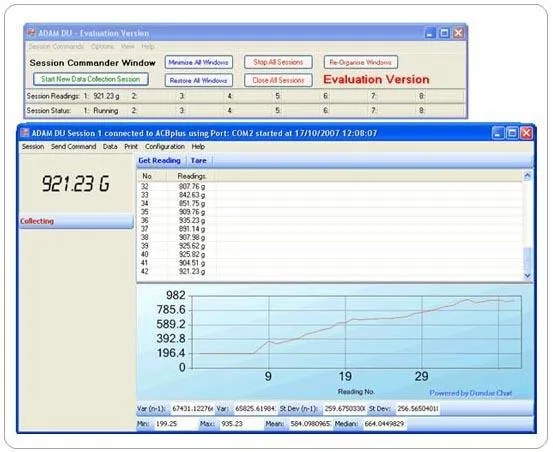Minimize the Session 1 window

498,133
